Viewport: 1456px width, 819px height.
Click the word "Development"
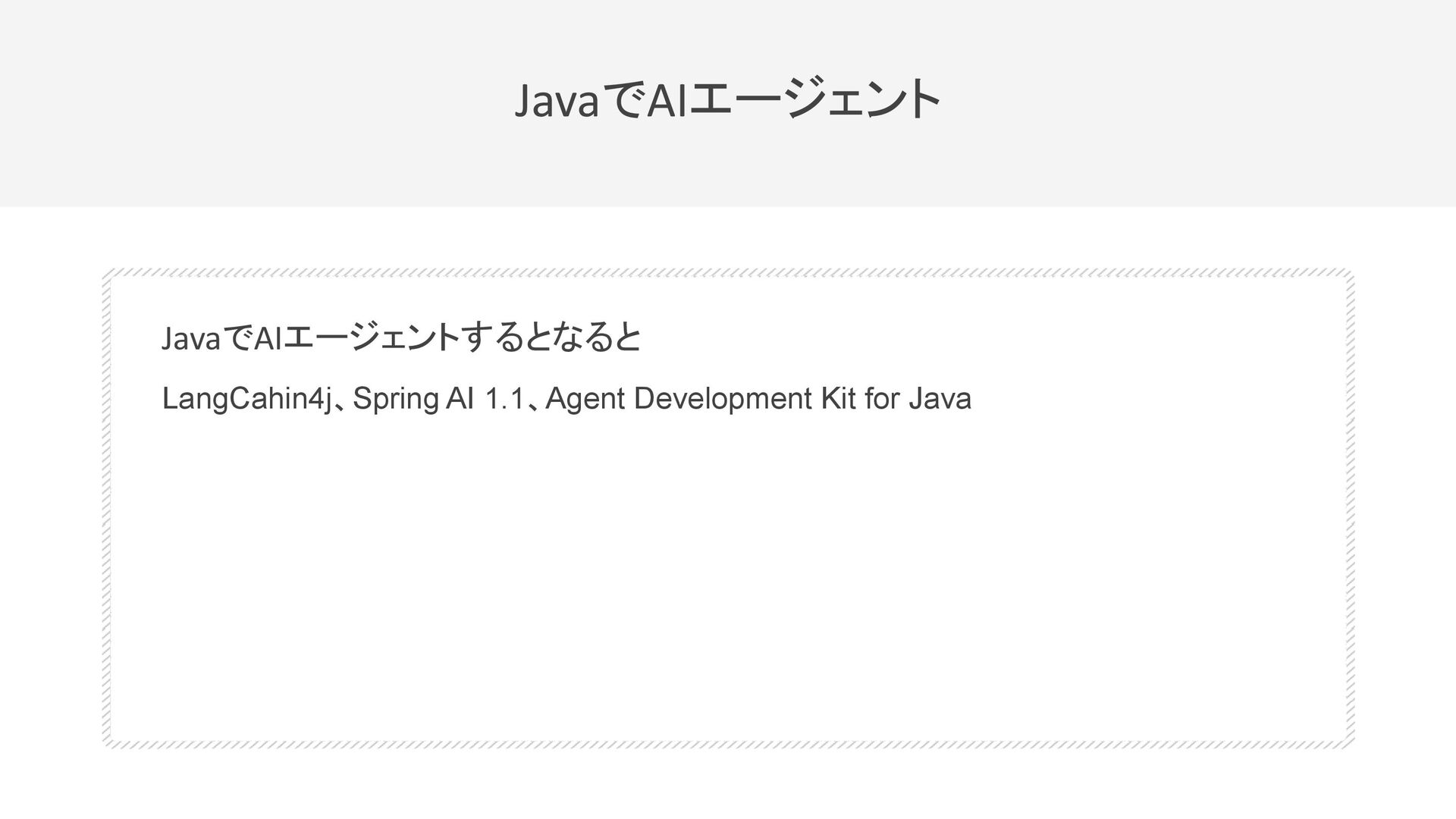pos(723,399)
